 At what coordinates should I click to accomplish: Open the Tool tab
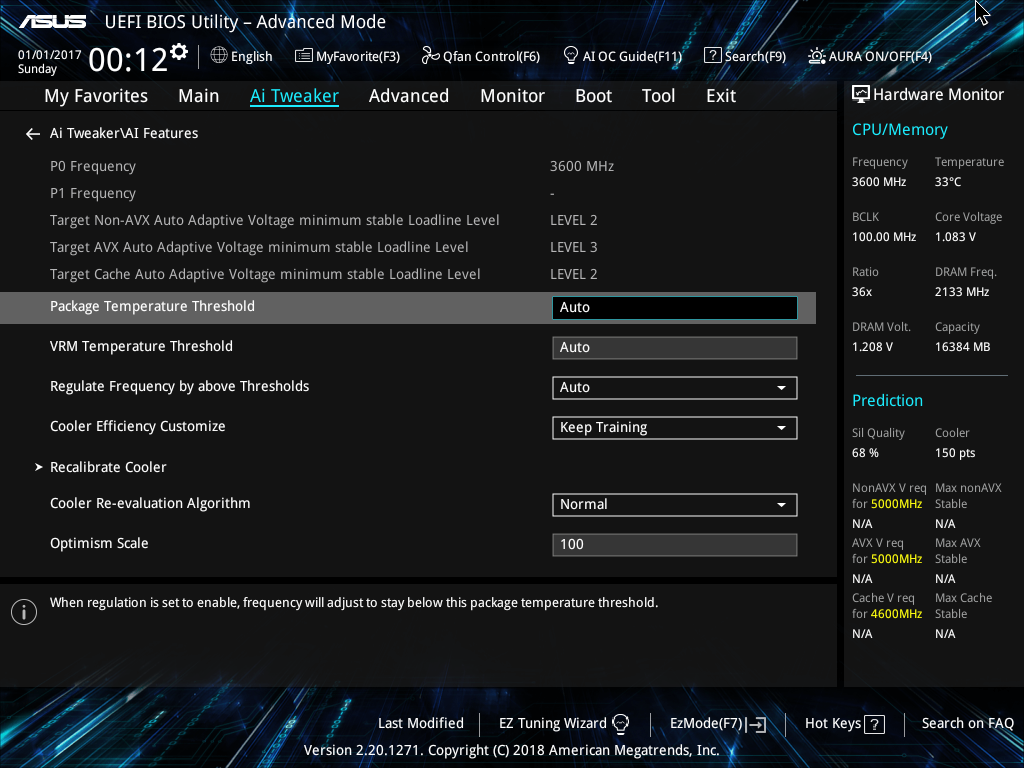tap(658, 96)
